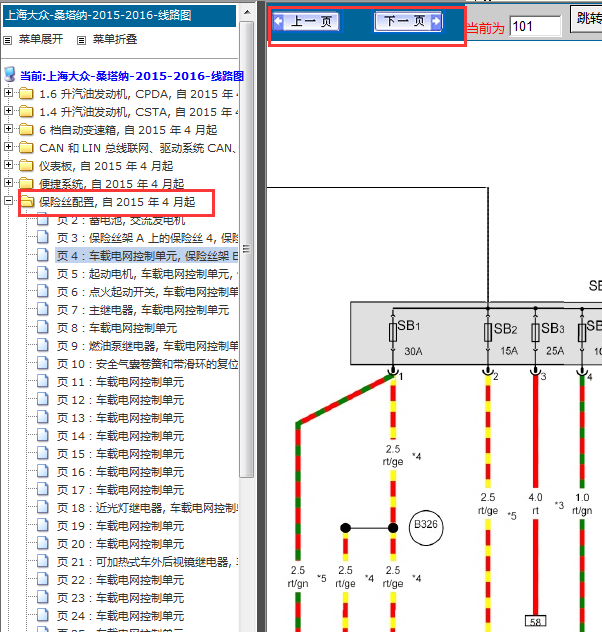Expand the 6 档自动变速箱 folder
The height and width of the screenshot is (632, 602).
tap(8, 129)
